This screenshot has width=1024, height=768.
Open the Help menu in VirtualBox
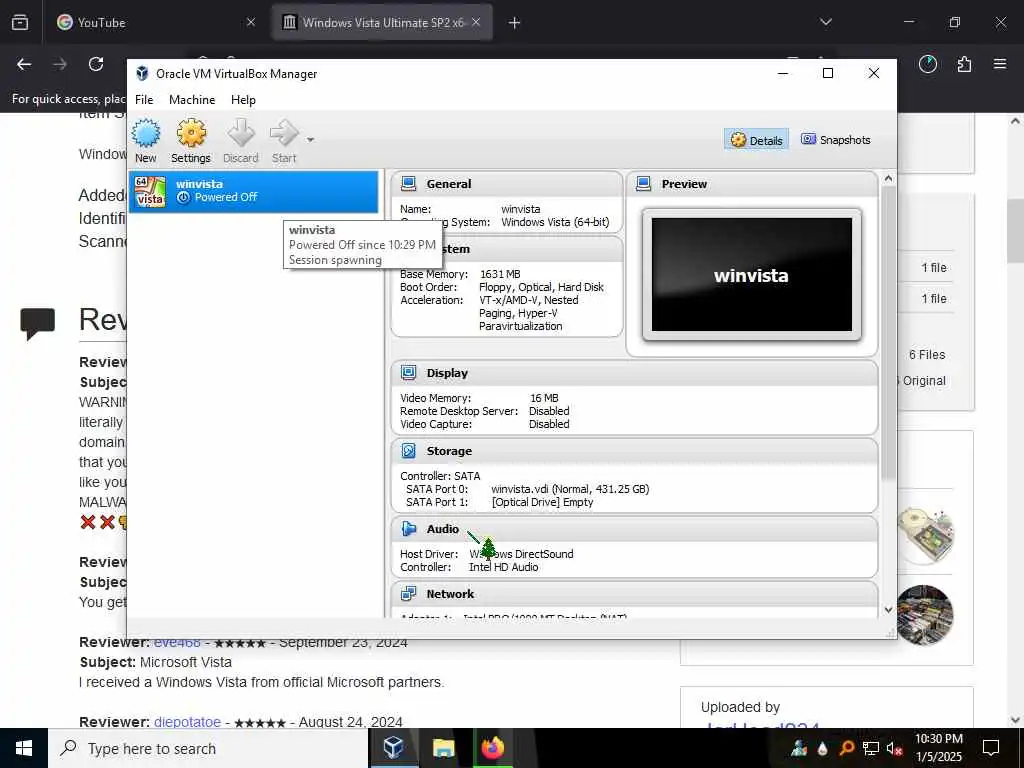pyautogui.click(x=243, y=100)
